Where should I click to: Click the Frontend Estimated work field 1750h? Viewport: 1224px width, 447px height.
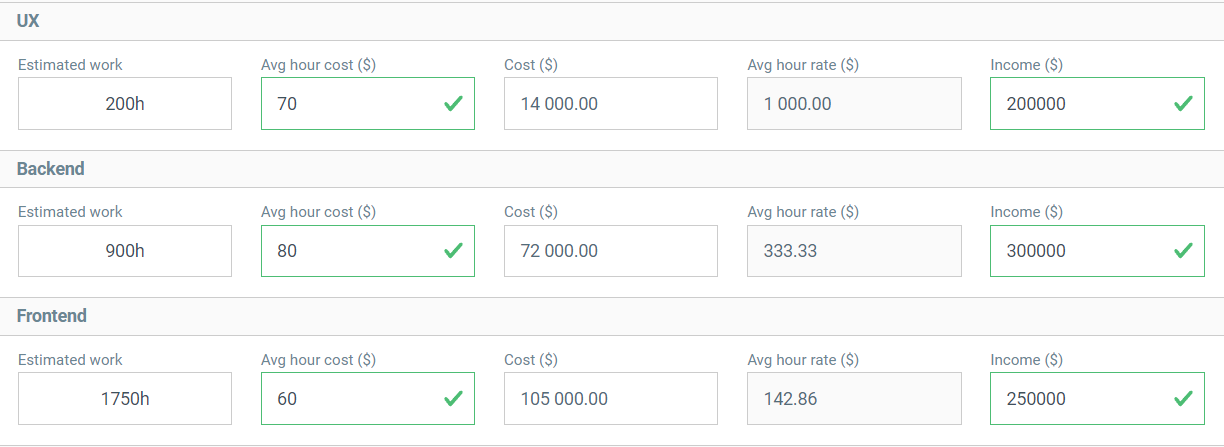125,399
